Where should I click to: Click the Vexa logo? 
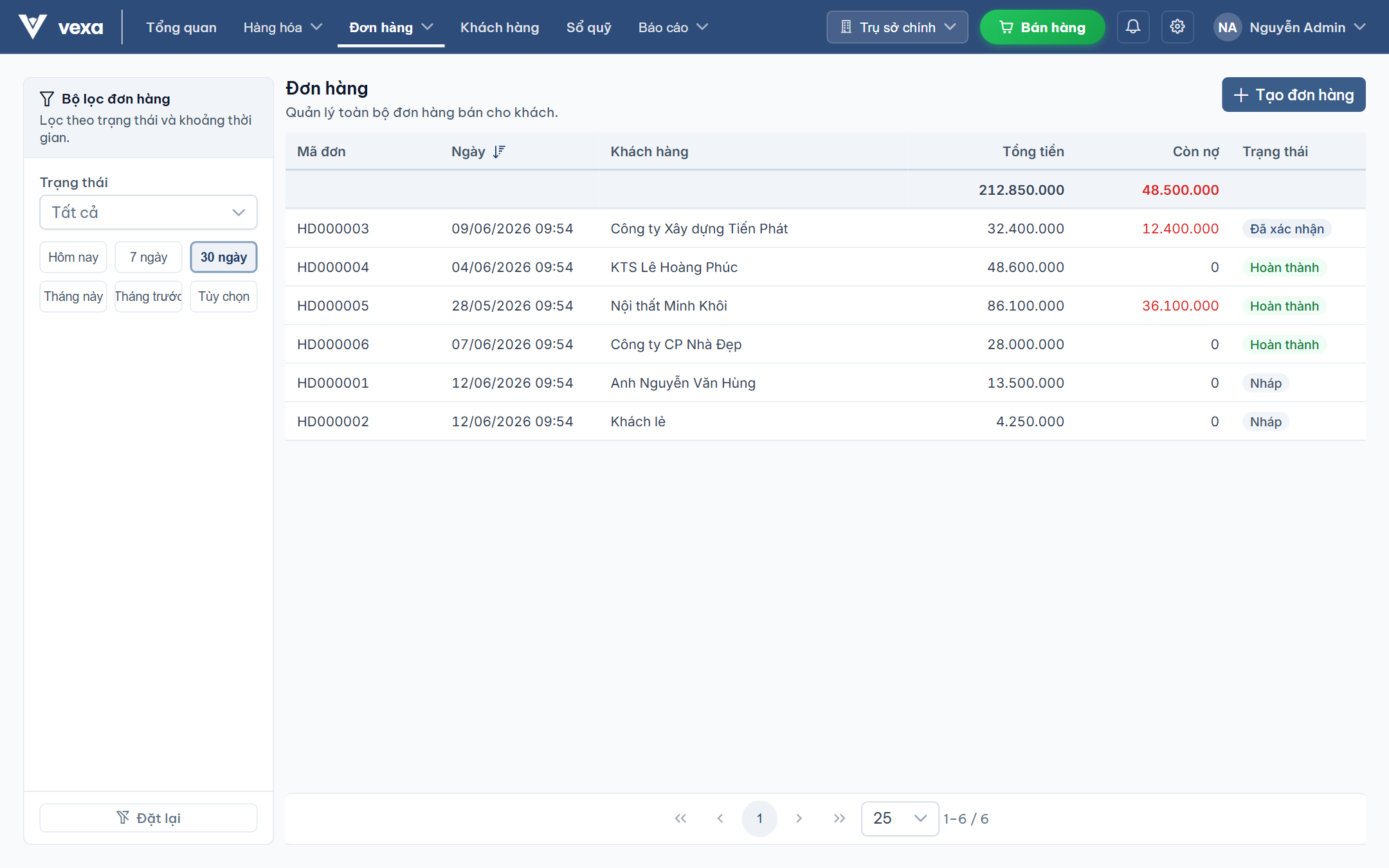[60, 27]
